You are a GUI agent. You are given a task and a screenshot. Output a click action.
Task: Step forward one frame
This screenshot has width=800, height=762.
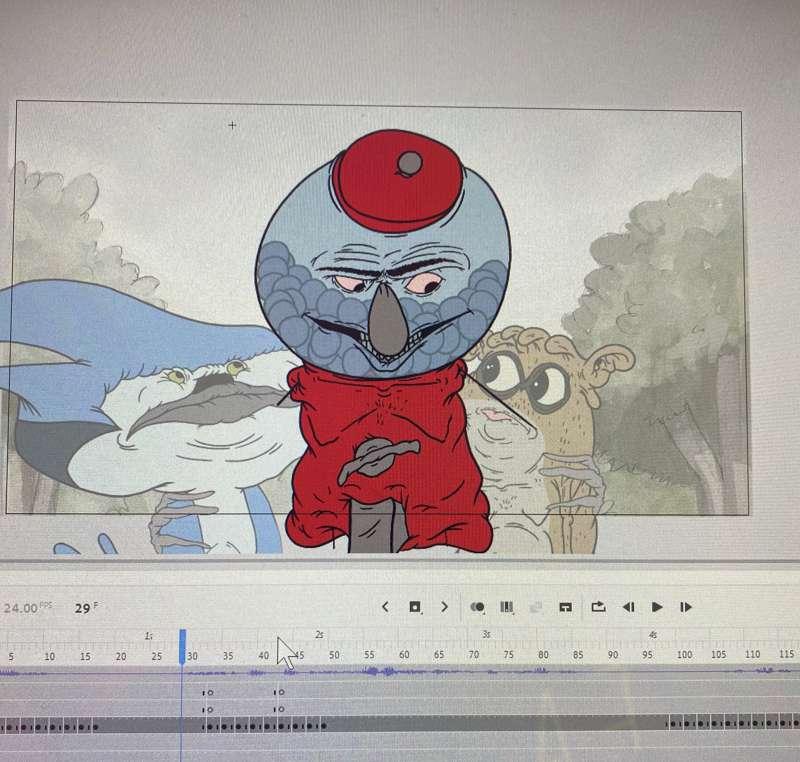click(686, 607)
